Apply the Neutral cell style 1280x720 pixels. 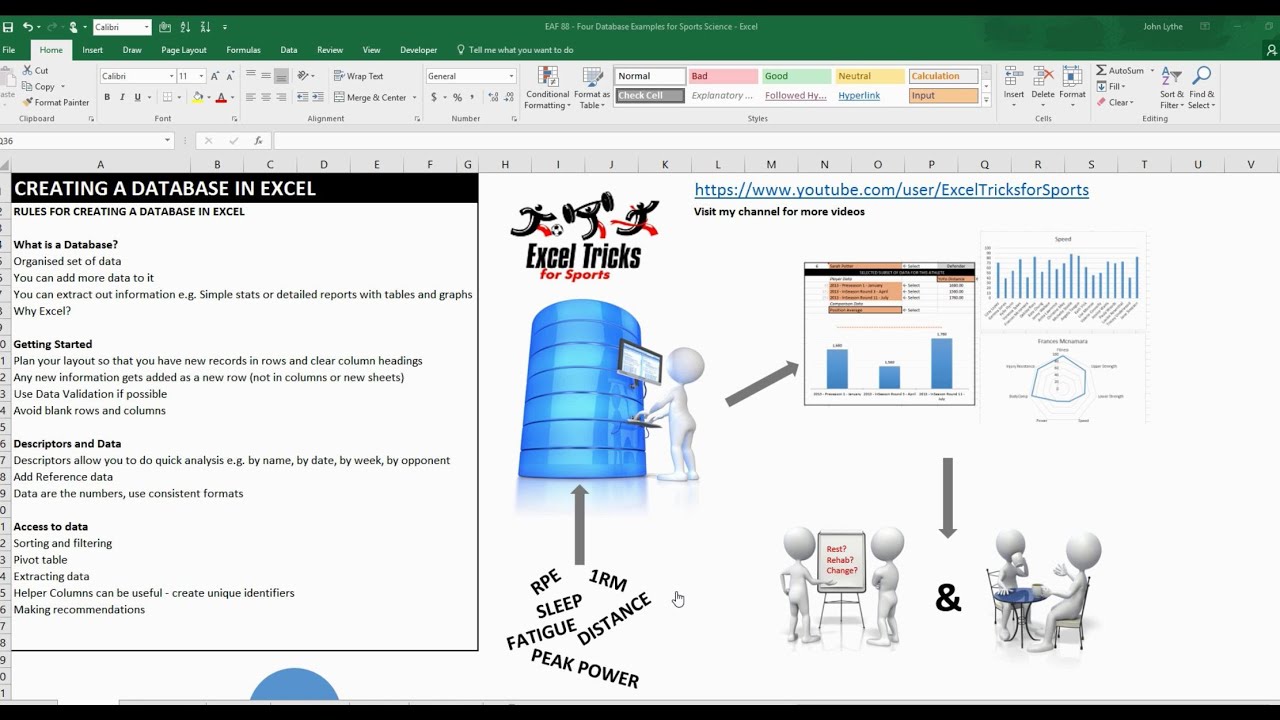[870, 76]
